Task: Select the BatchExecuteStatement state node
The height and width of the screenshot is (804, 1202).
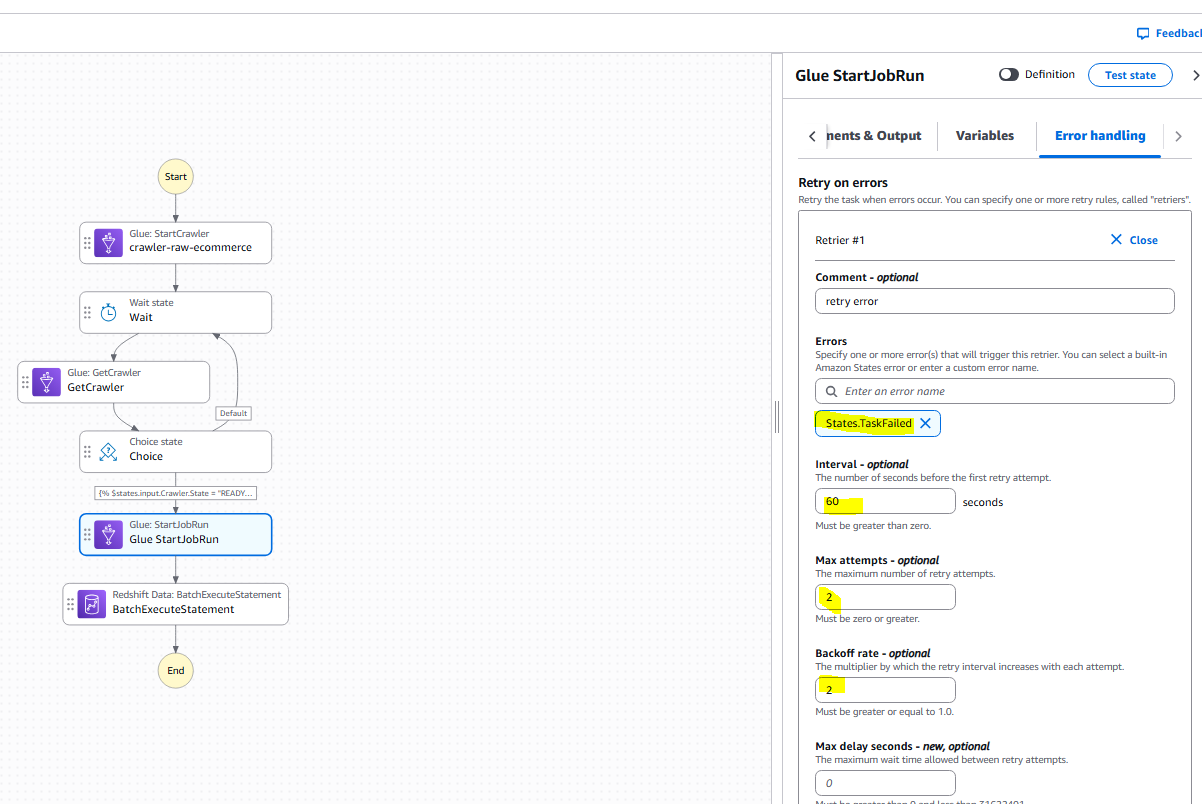Action: (176, 604)
